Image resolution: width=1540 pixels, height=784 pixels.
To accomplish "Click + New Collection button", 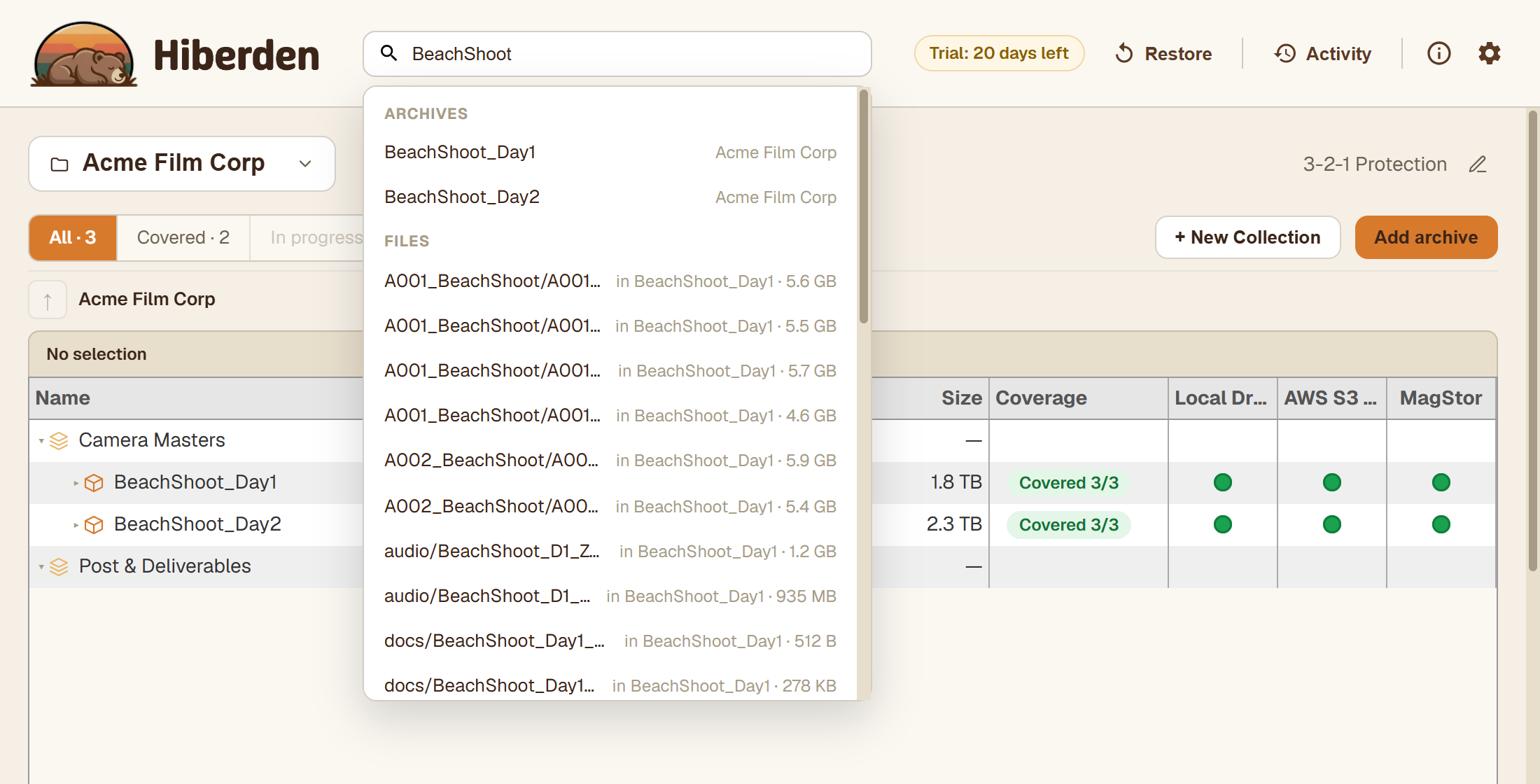I will 1247,237.
